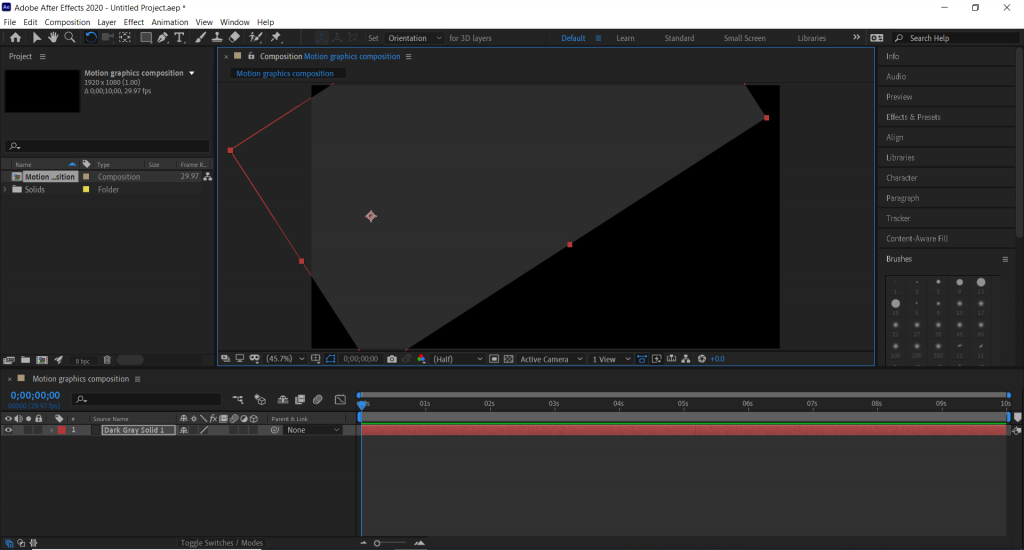Delete selected project items with trash icon
The height and width of the screenshot is (550, 1024).
[x=107, y=360]
